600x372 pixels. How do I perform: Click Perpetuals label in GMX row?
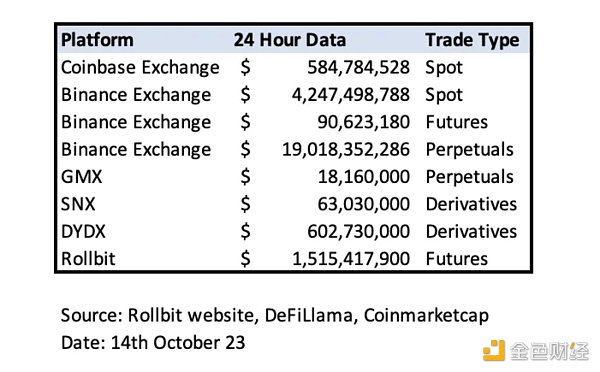click(x=470, y=178)
